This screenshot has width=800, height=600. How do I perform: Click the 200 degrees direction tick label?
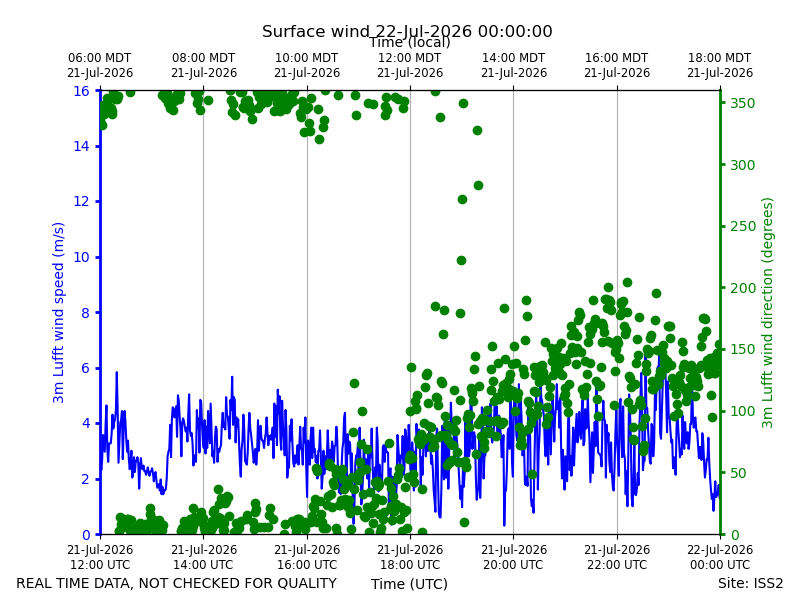click(x=742, y=288)
